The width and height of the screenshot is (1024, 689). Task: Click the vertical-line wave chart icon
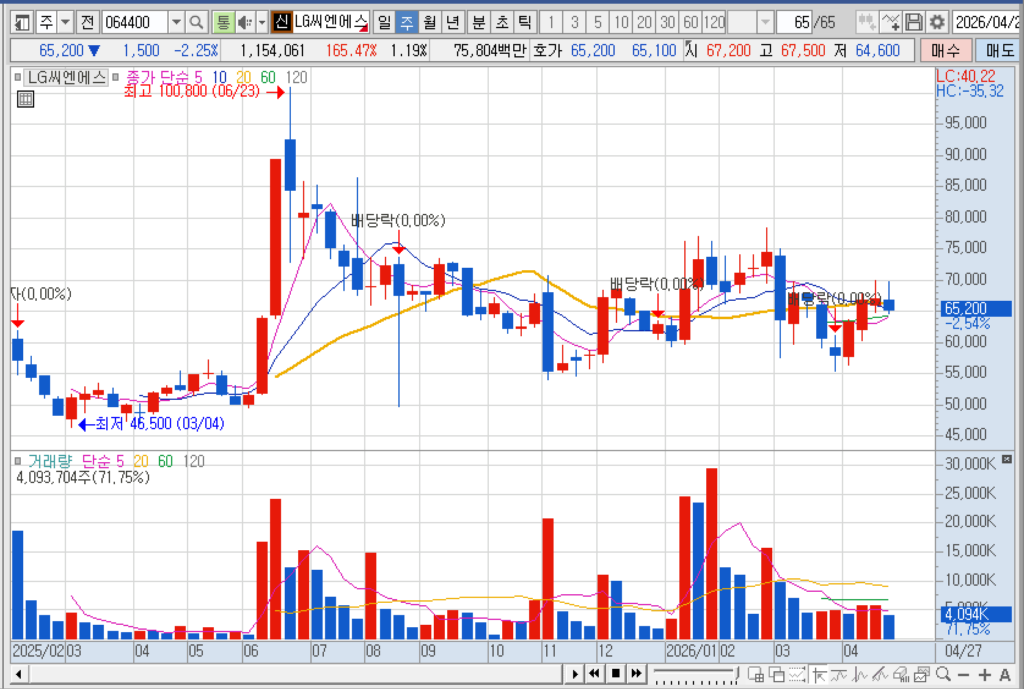[859, 674]
